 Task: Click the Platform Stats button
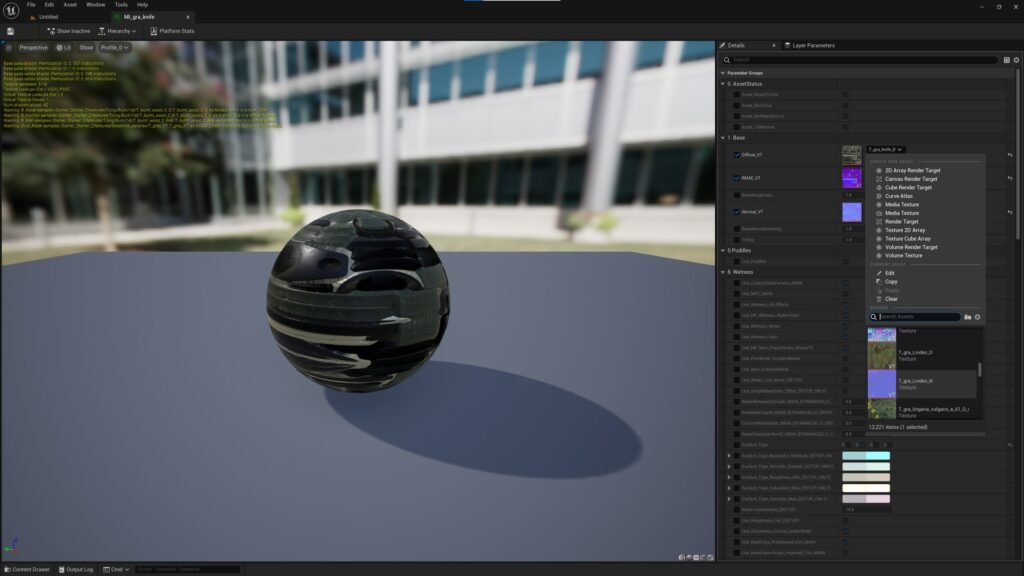click(x=172, y=31)
